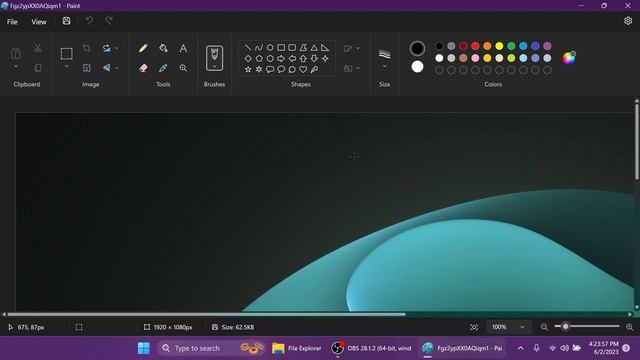
Task: Select the Rounded rectangle shape
Action: [292, 48]
